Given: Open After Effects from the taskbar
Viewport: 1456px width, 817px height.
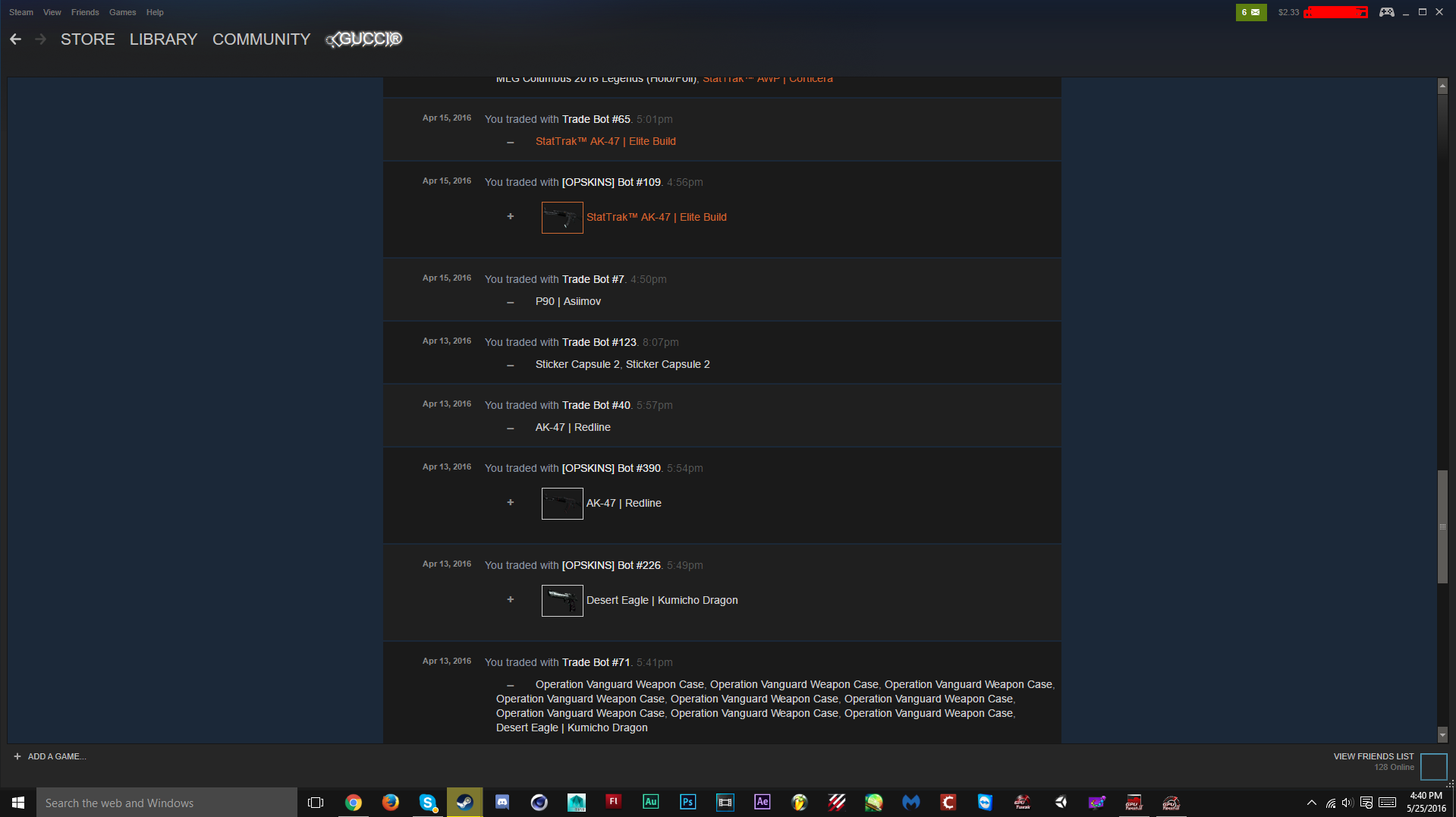Looking at the screenshot, I should click(762, 802).
